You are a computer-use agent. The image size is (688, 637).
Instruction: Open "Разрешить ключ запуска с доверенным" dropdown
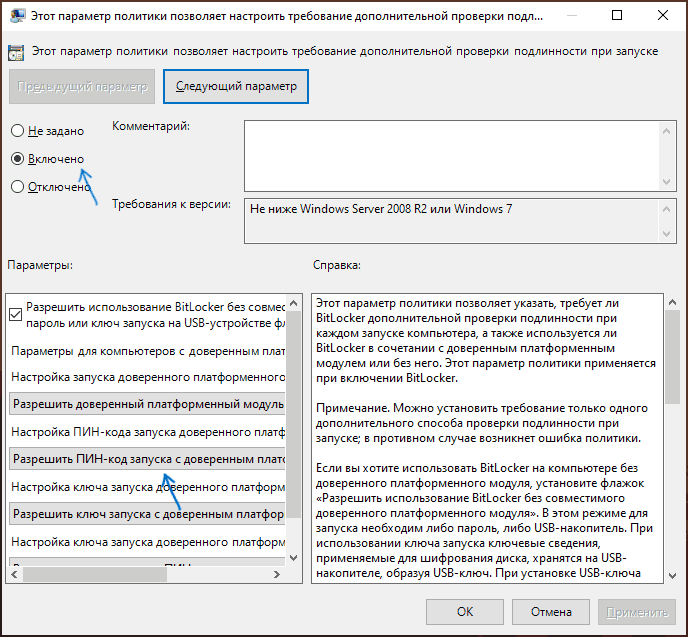[x=147, y=514]
